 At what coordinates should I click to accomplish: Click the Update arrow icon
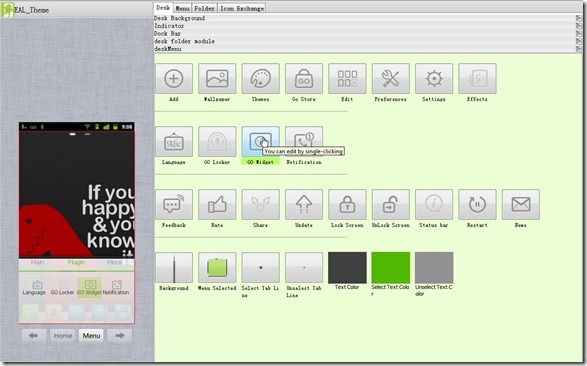pos(304,204)
